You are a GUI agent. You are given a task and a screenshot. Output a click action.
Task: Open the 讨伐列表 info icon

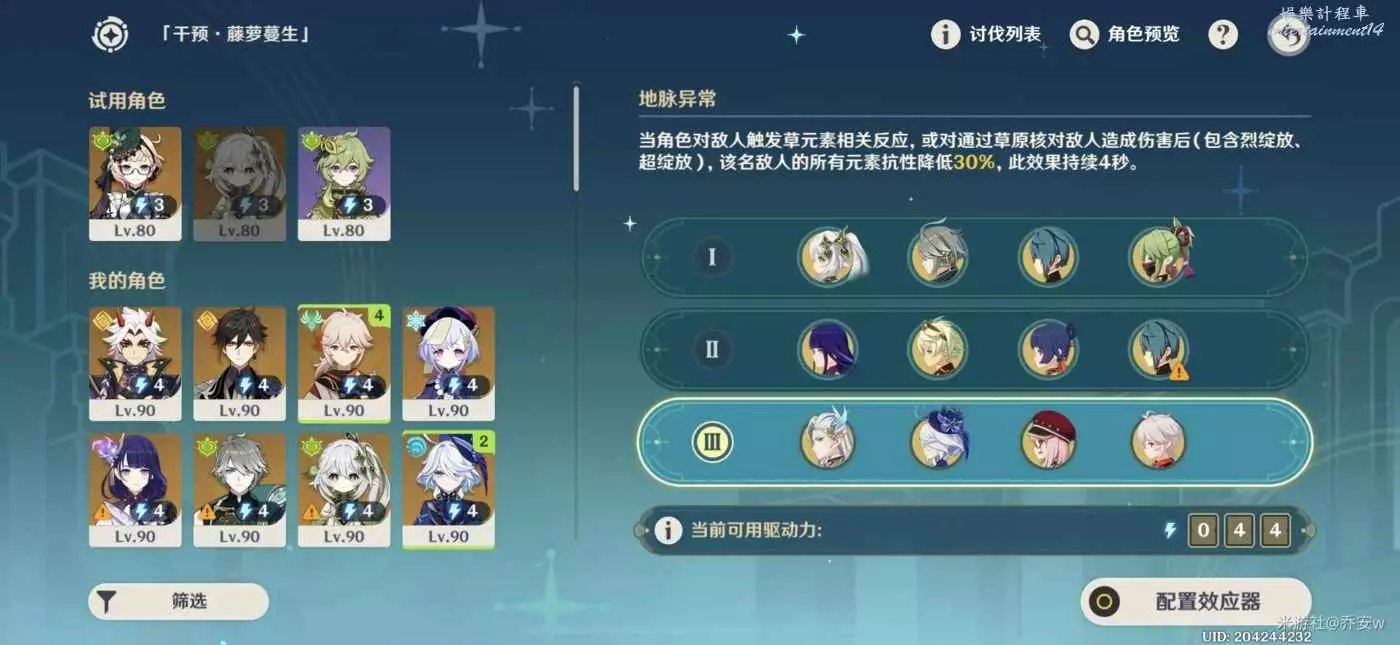coord(946,35)
